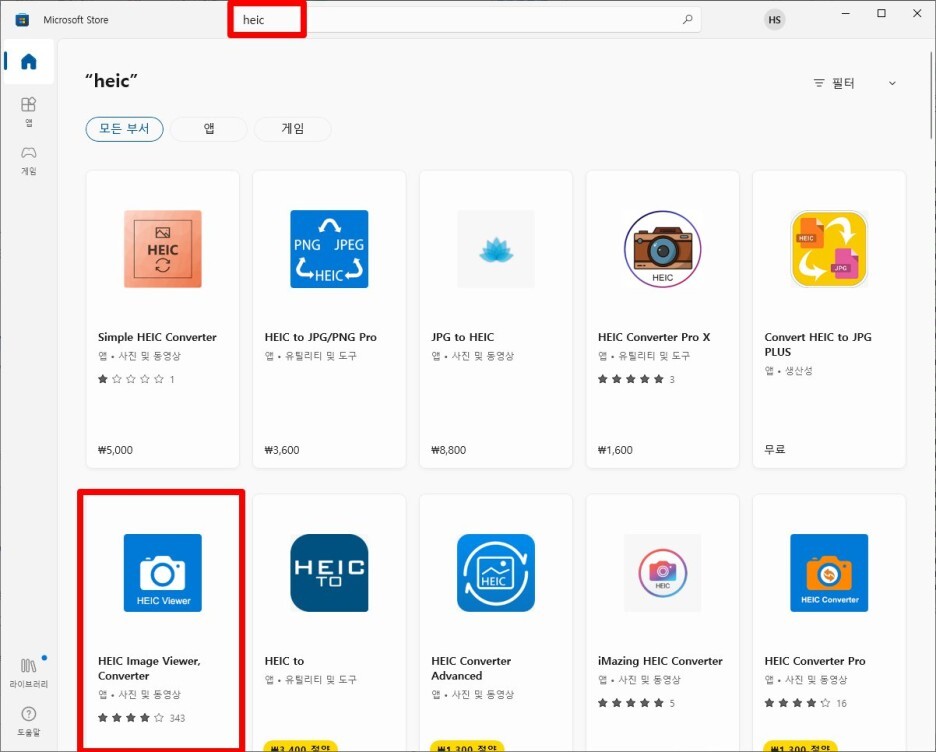The image size is (936, 752).
Task: Click the iMazing HEIC Converter icon
Action: coord(662,573)
